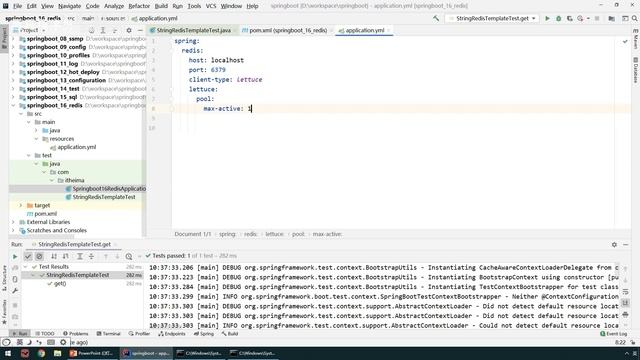Open Event Log in status bar
This screenshot has width=640, height=360.
tap(613, 334)
